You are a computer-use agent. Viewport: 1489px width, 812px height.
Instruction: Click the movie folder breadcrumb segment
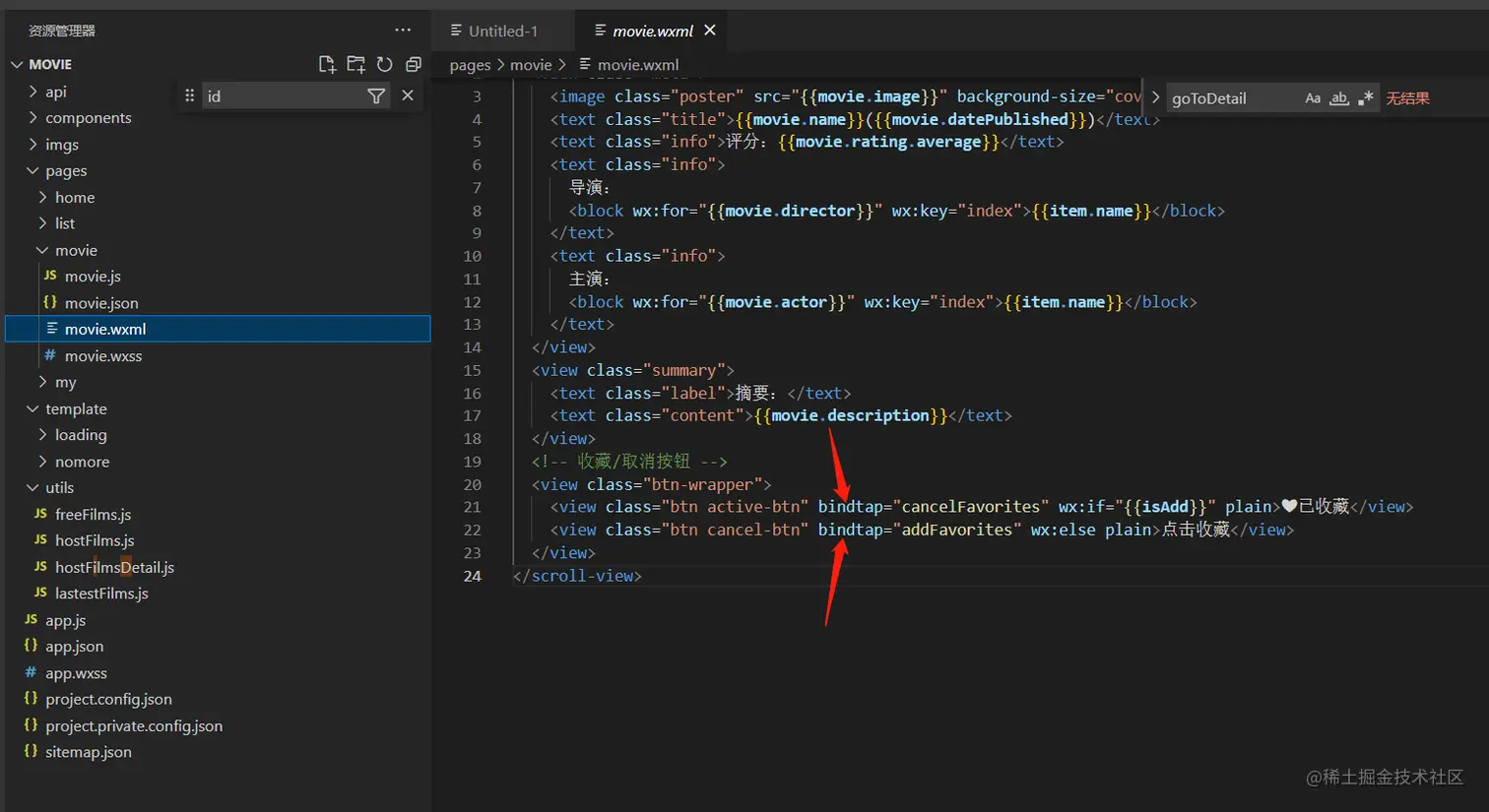[x=531, y=65]
